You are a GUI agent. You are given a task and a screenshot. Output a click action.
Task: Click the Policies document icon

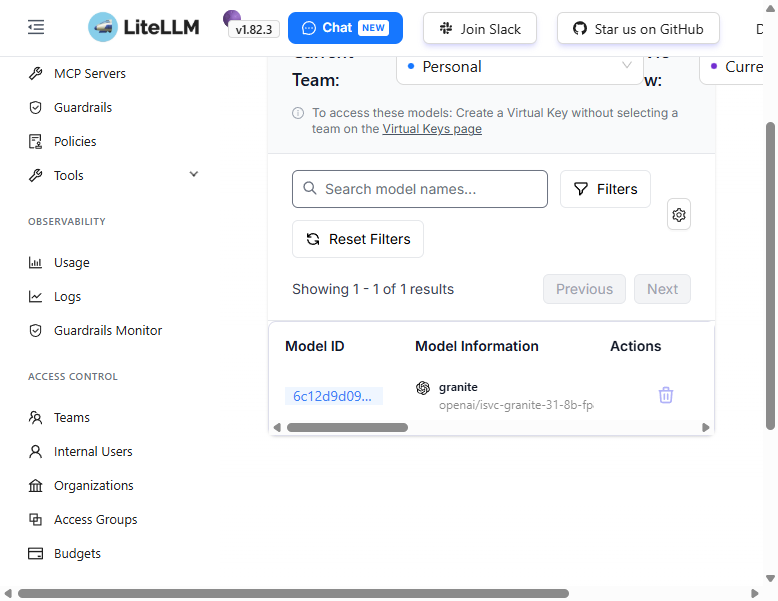35,141
